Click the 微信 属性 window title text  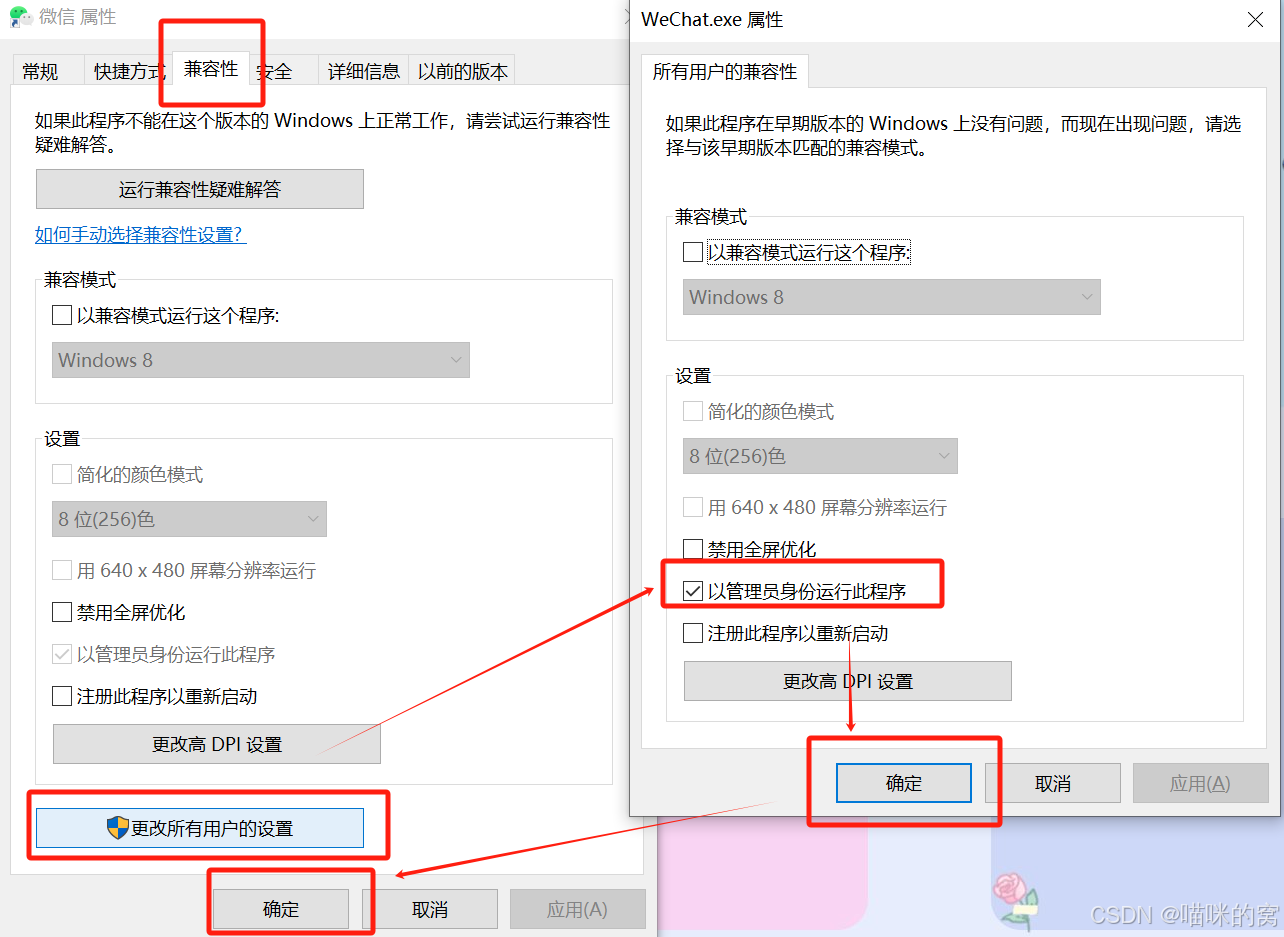click(x=77, y=17)
